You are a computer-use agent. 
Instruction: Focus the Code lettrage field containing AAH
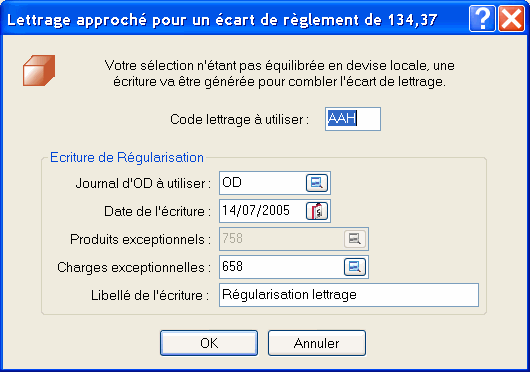click(353, 119)
